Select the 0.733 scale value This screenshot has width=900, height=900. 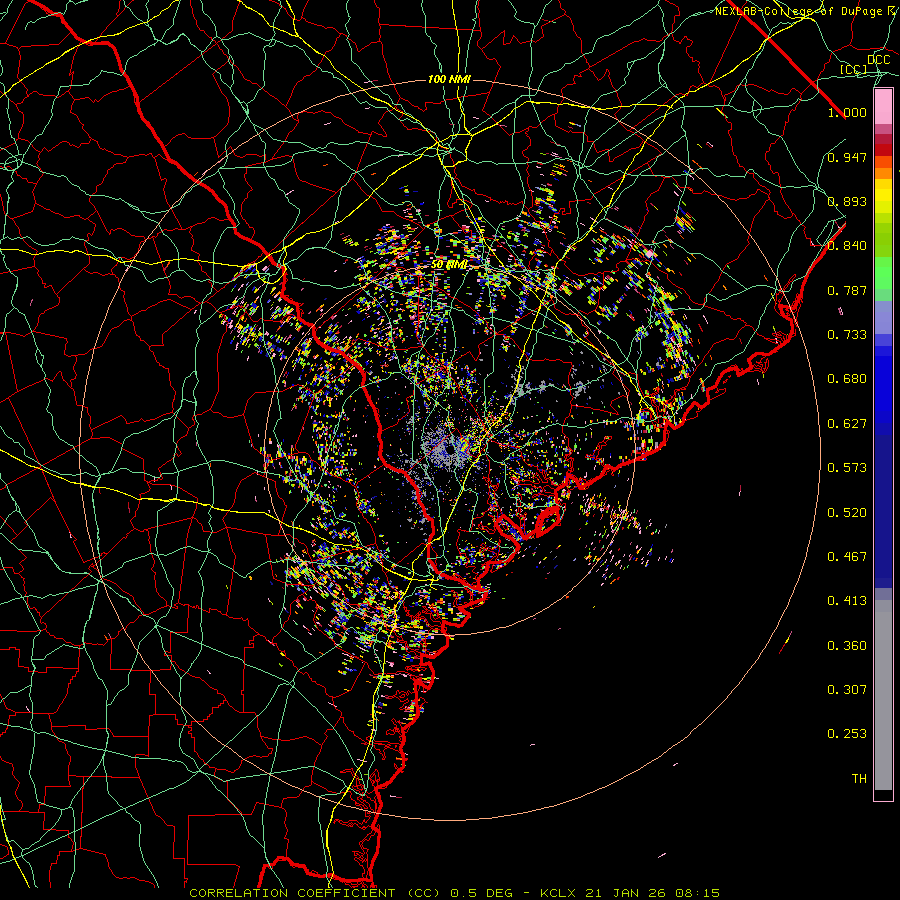coord(847,335)
